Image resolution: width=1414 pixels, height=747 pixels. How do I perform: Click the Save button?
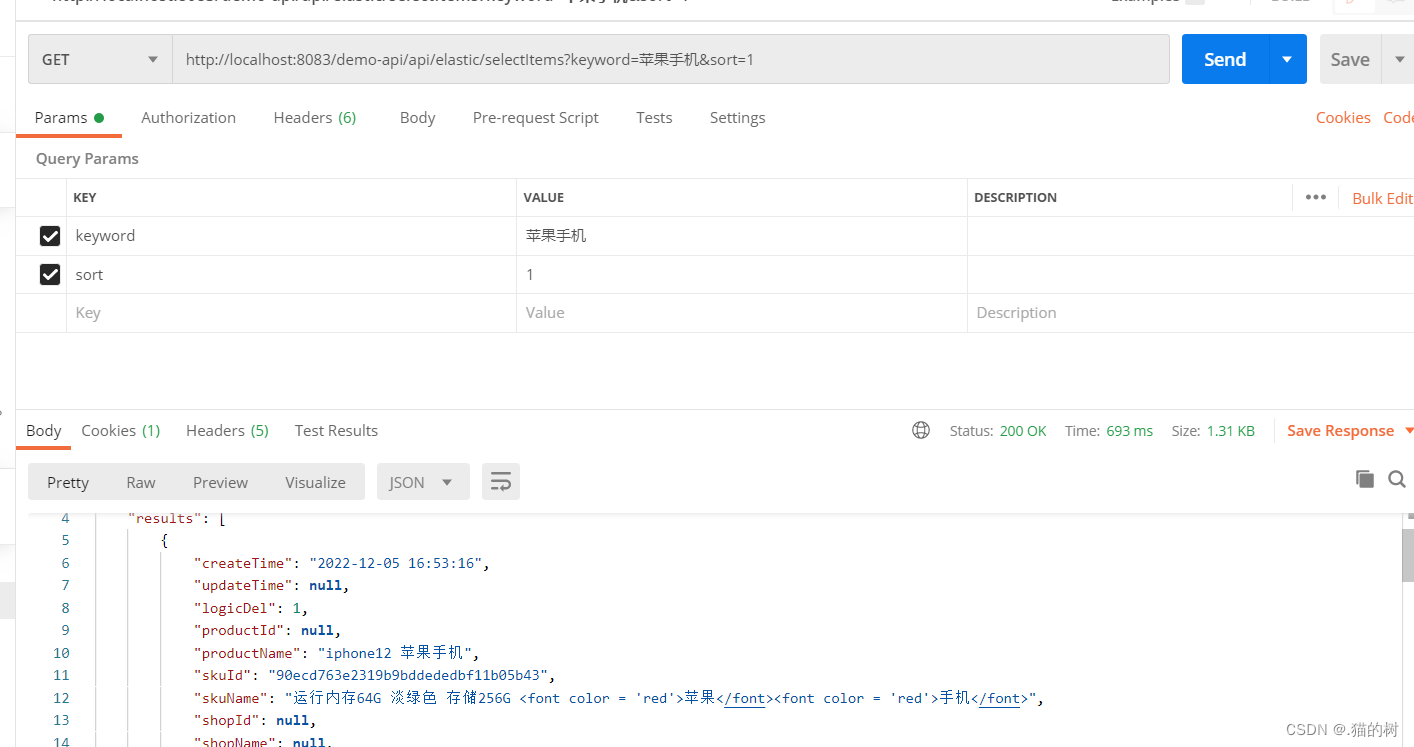[1350, 60]
